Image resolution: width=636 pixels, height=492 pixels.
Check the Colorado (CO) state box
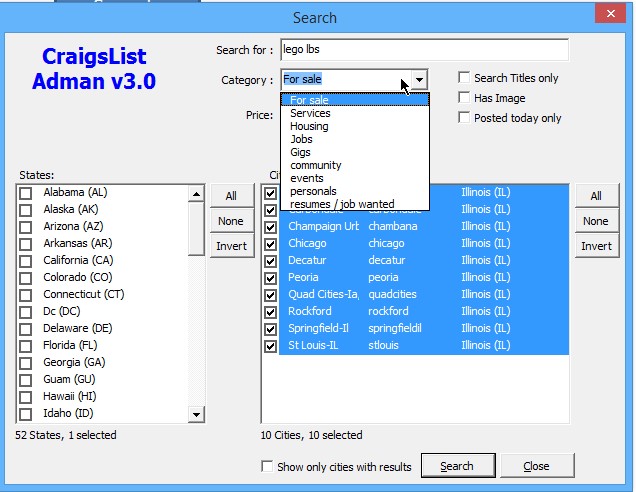click(26, 278)
